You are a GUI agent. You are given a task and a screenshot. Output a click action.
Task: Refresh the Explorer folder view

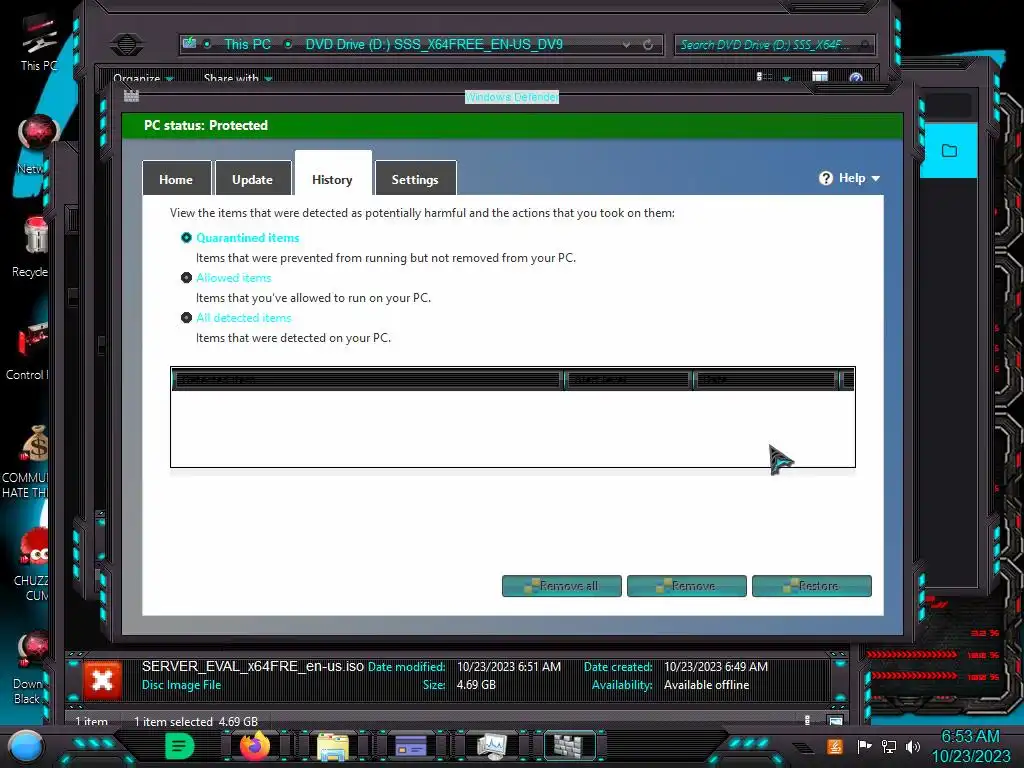point(648,44)
